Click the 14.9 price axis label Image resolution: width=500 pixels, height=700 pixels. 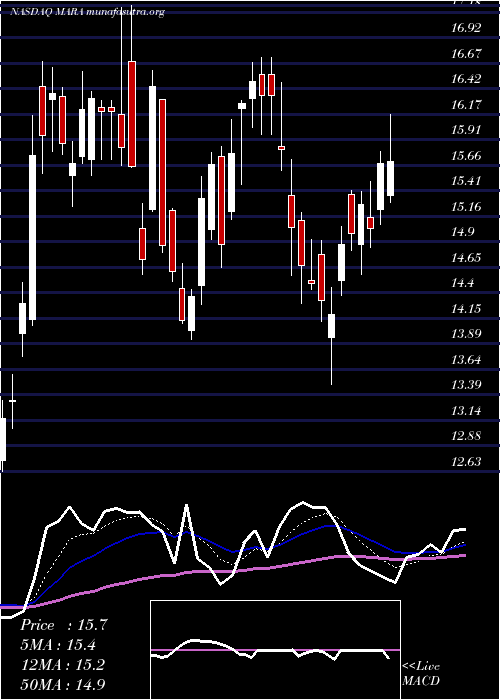[x=462, y=232]
